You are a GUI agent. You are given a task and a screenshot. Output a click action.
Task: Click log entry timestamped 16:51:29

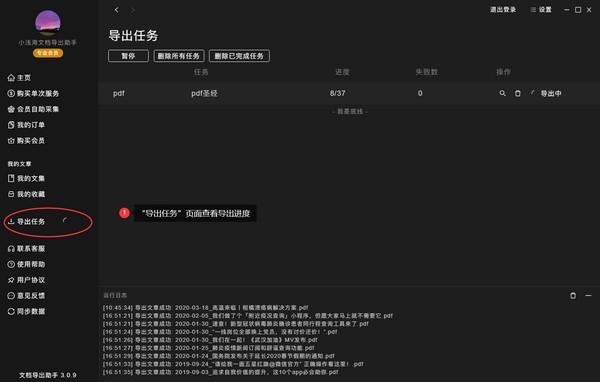[x=218, y=356]
